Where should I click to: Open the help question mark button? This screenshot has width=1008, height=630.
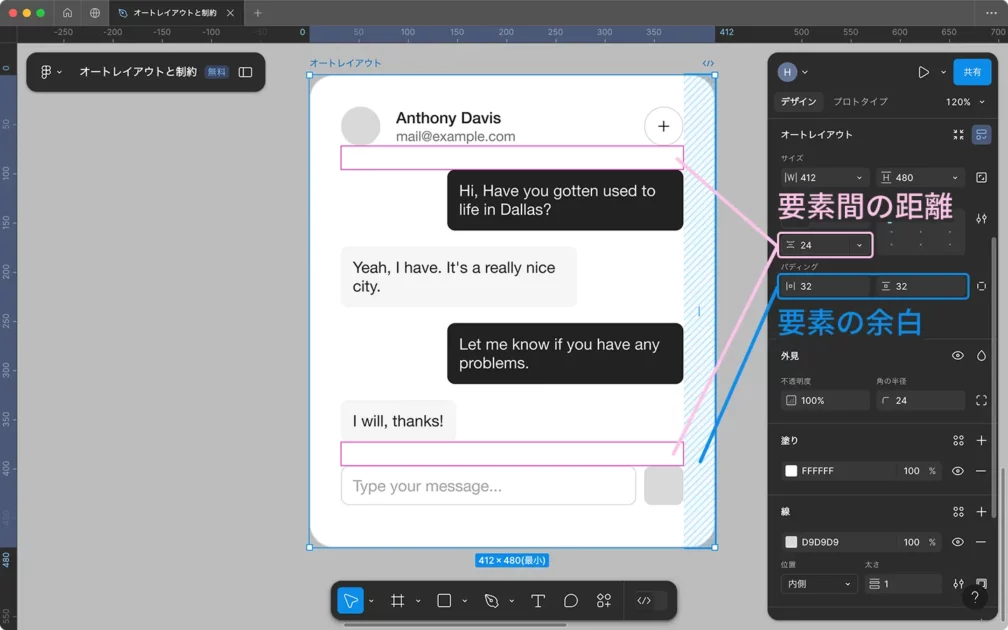tap(974, 597)
